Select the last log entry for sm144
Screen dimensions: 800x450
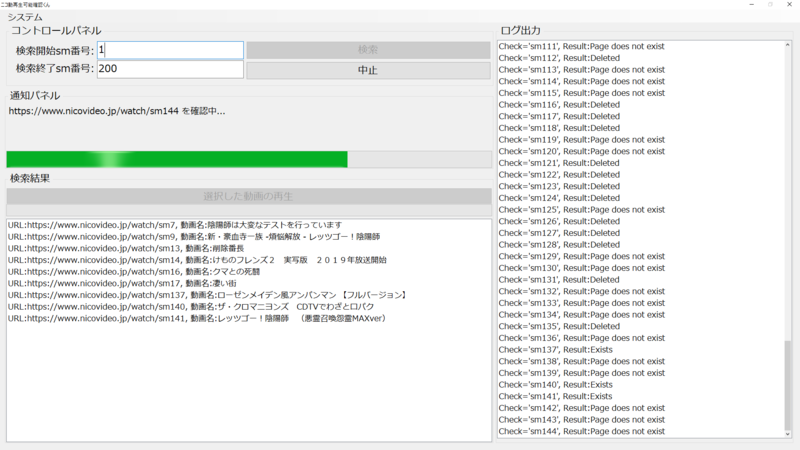581,431
